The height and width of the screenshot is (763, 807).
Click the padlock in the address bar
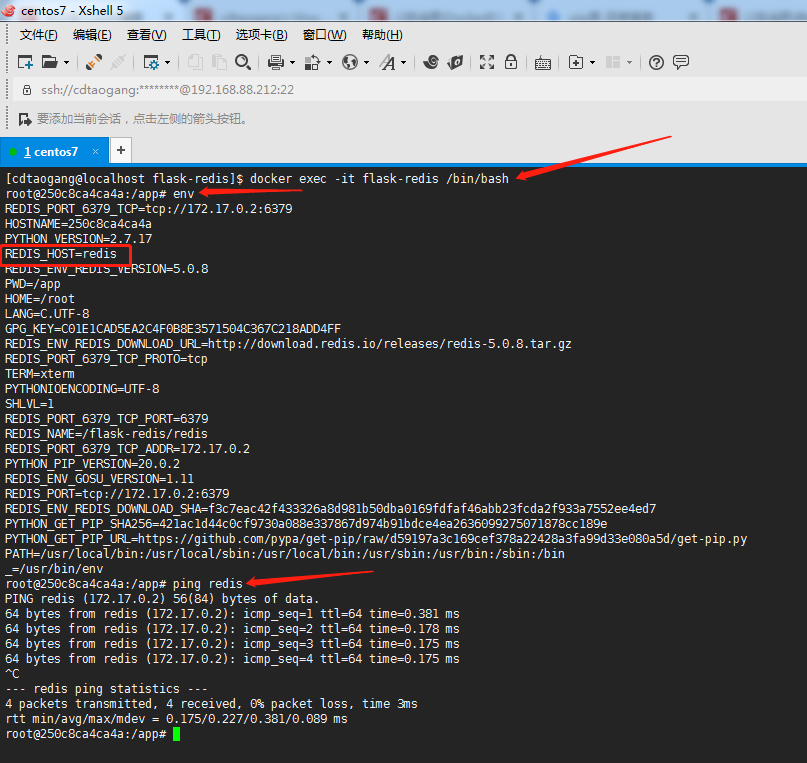click(x=27, y=90)
